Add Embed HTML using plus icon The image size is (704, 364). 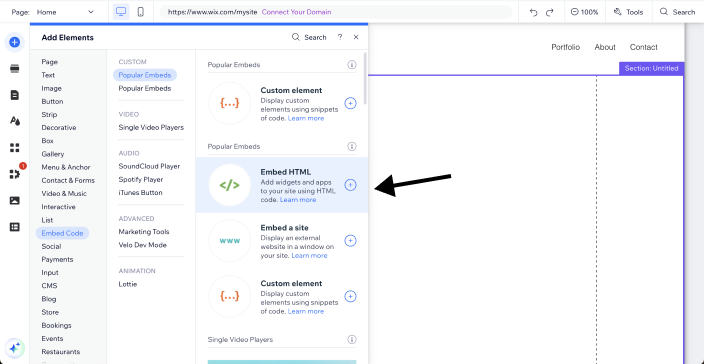click(x=350, y=185)
